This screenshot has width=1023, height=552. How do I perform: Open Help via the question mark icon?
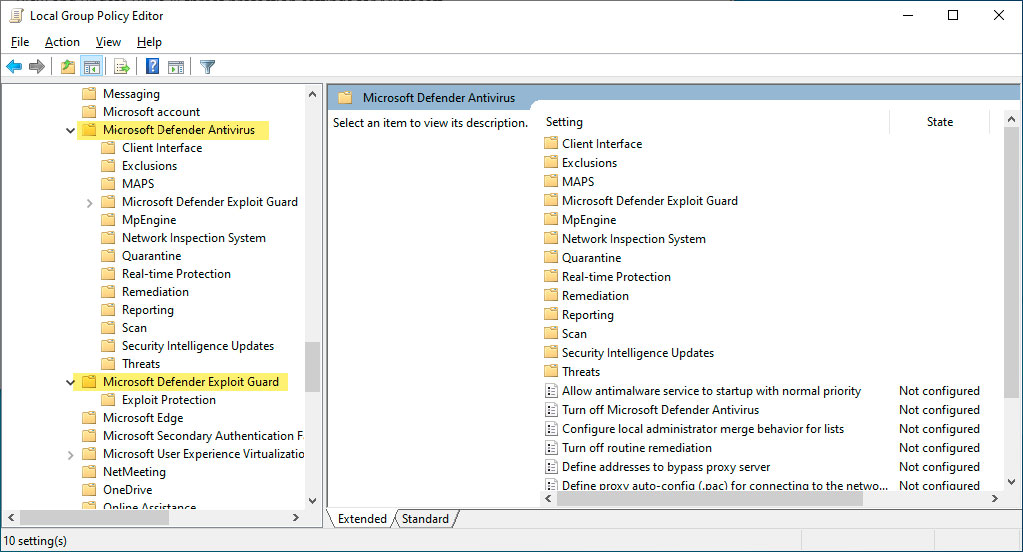tap(153, 66)
